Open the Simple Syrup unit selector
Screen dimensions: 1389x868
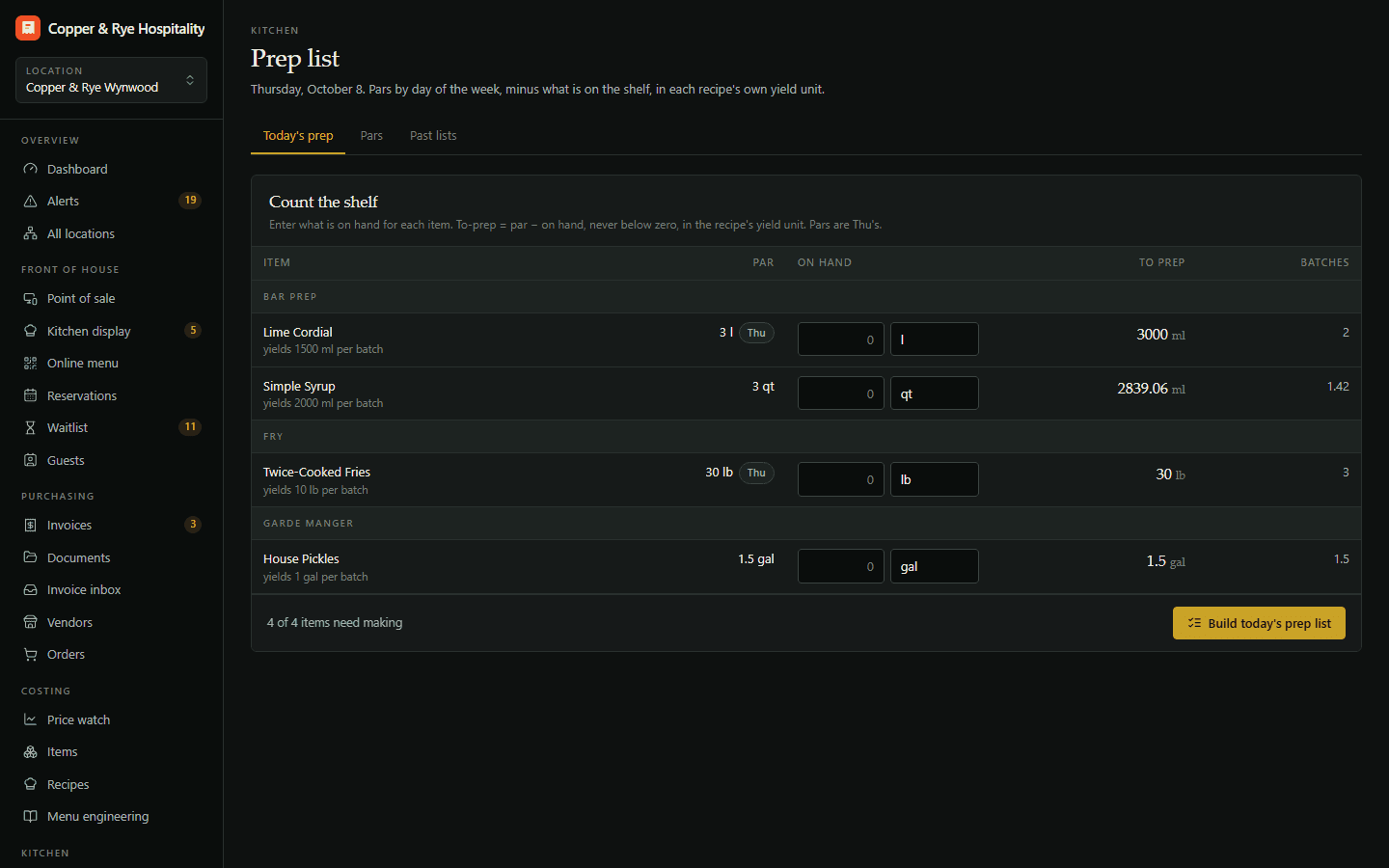[x=934, y=393]
